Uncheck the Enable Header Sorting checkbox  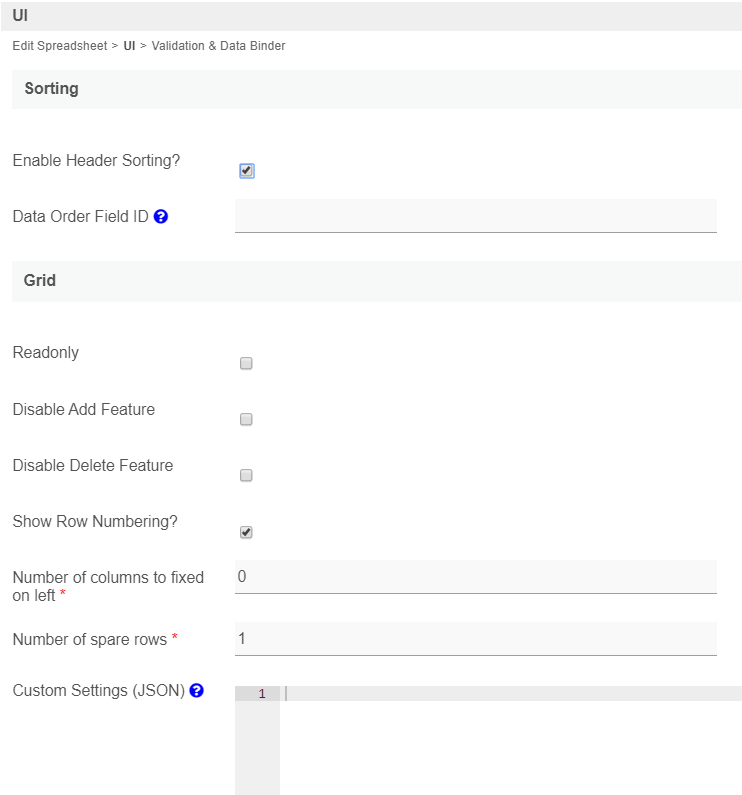coord(246,171)
